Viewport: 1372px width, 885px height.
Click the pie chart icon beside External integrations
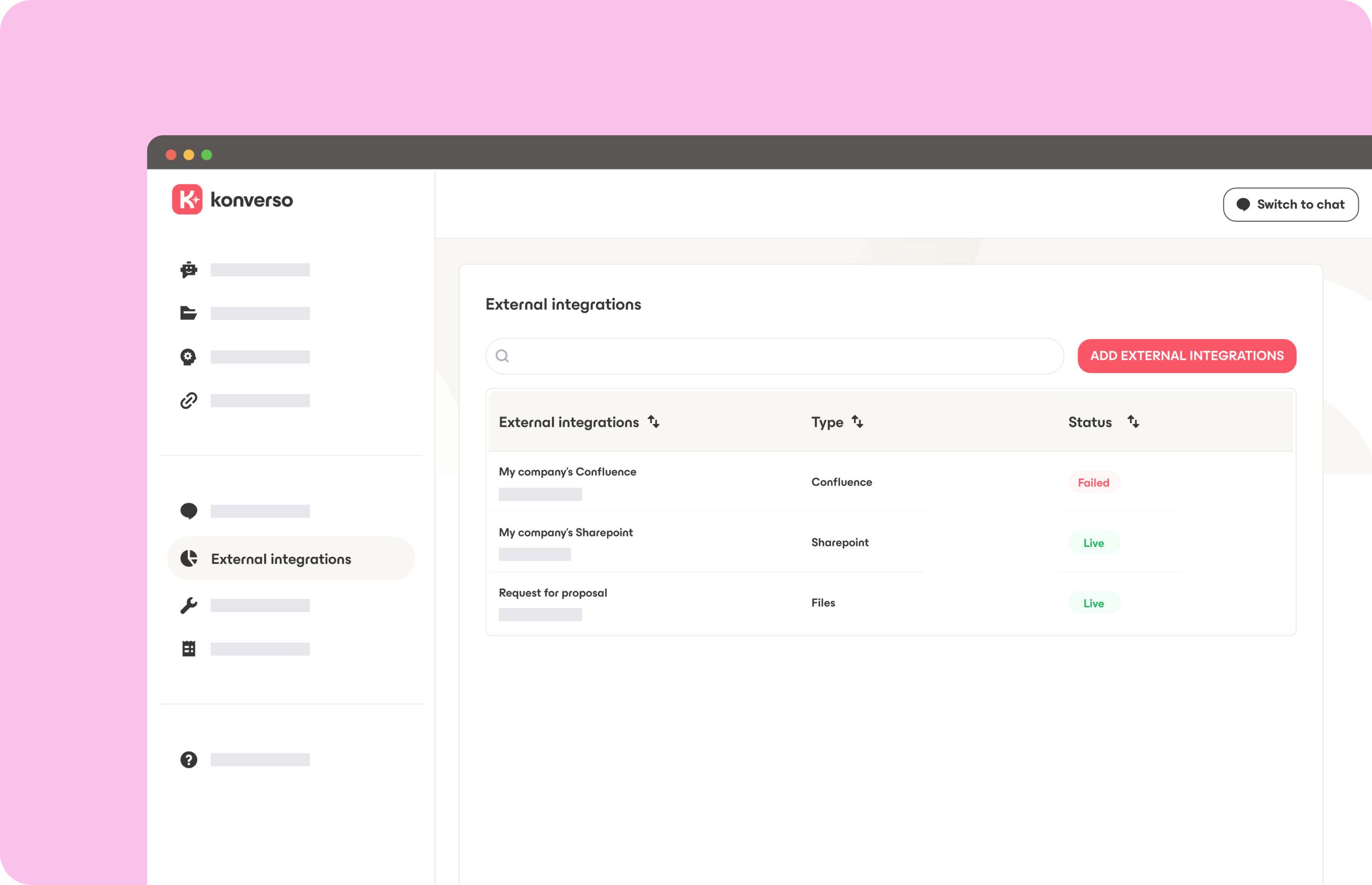(188, 558)
